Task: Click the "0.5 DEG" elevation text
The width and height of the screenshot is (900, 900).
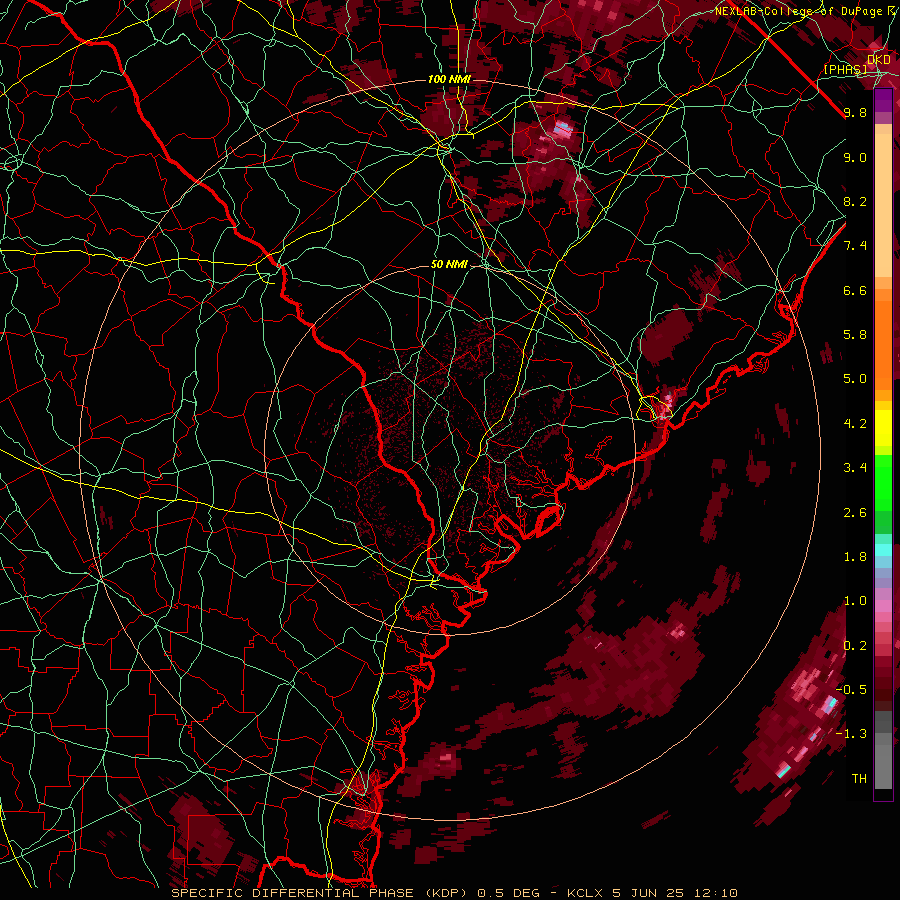Action: tap(508, 893)
